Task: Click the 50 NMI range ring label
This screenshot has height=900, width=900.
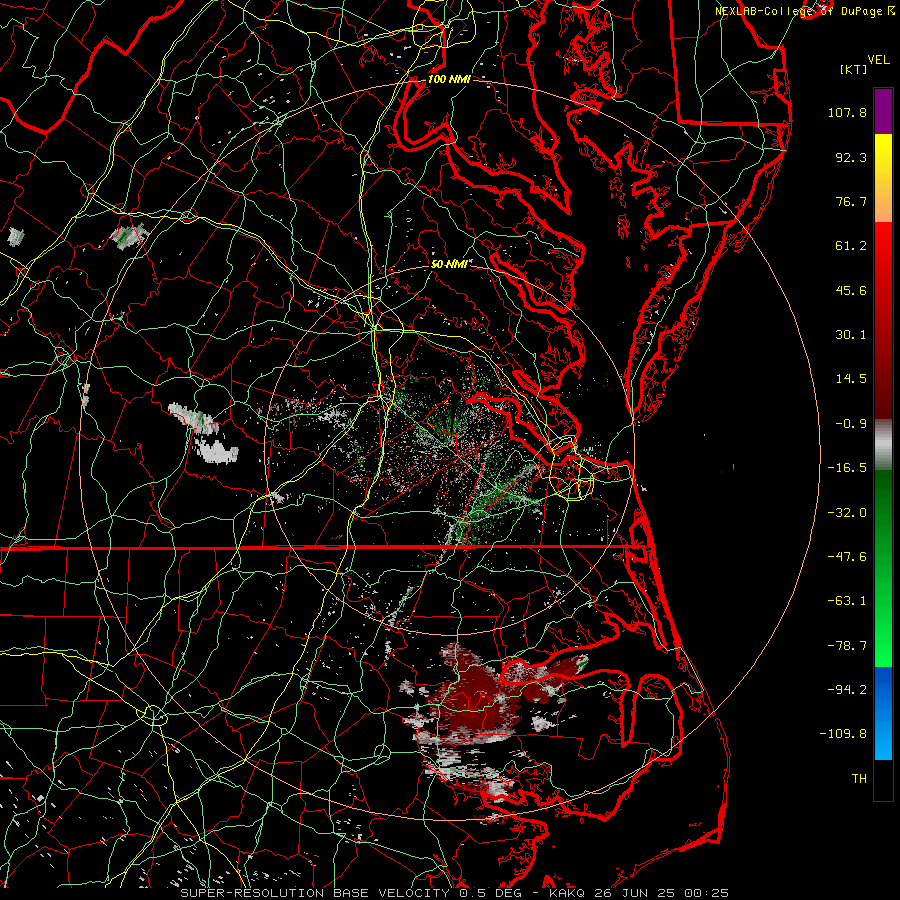Action: (x=449, y=264)
